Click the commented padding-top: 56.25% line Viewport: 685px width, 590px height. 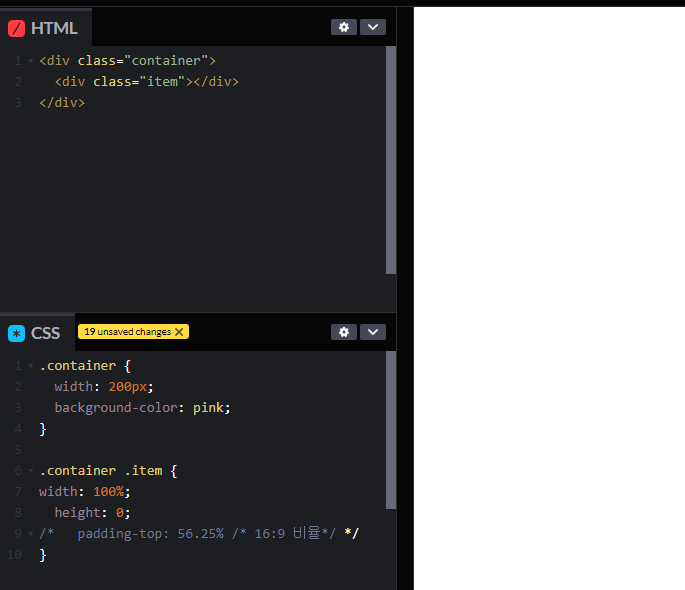coord(199,533)
